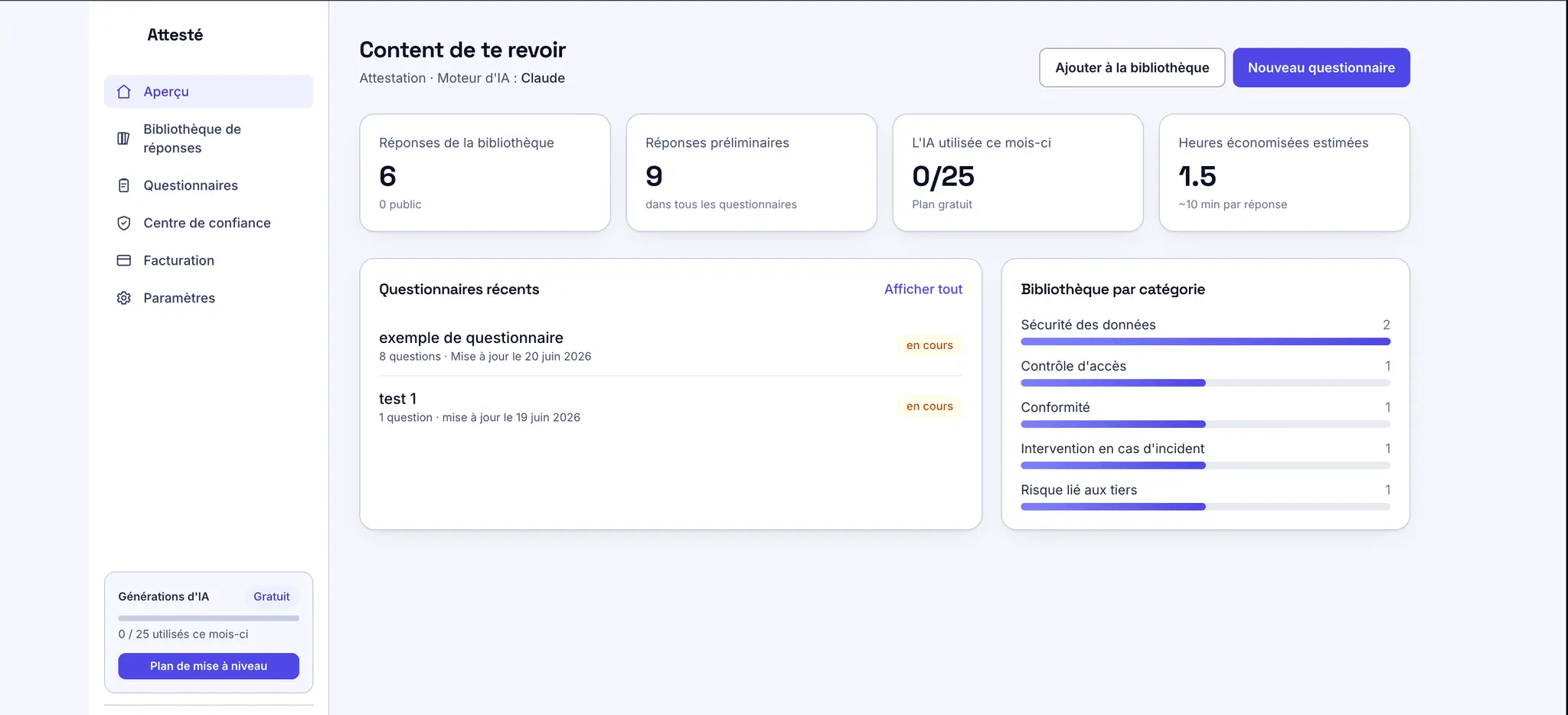The image size is (1568, 715).
Task: Click the Facturation card icon
Action: click(x=124, y=260)
